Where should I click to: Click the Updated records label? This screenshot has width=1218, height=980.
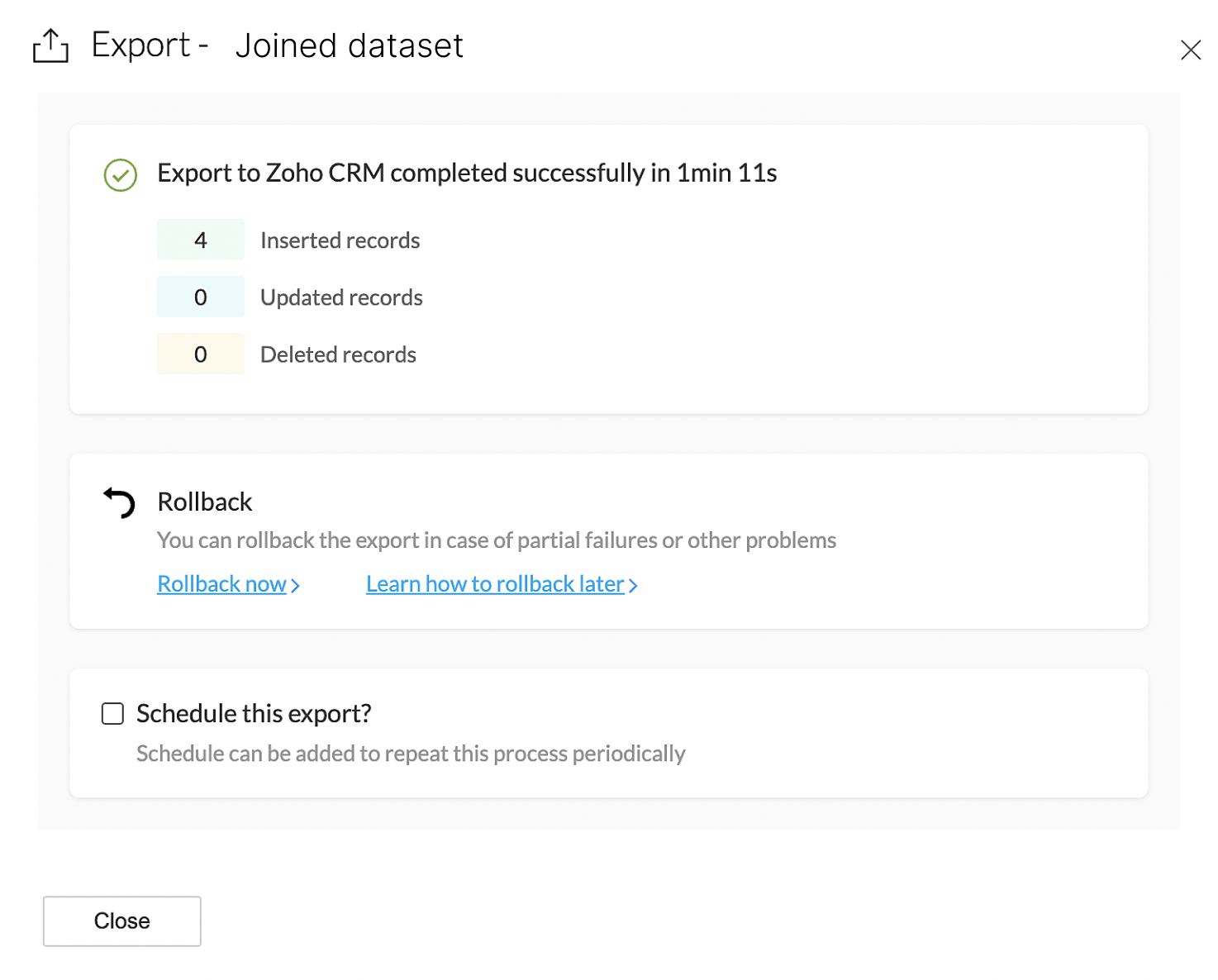(341, 297)
